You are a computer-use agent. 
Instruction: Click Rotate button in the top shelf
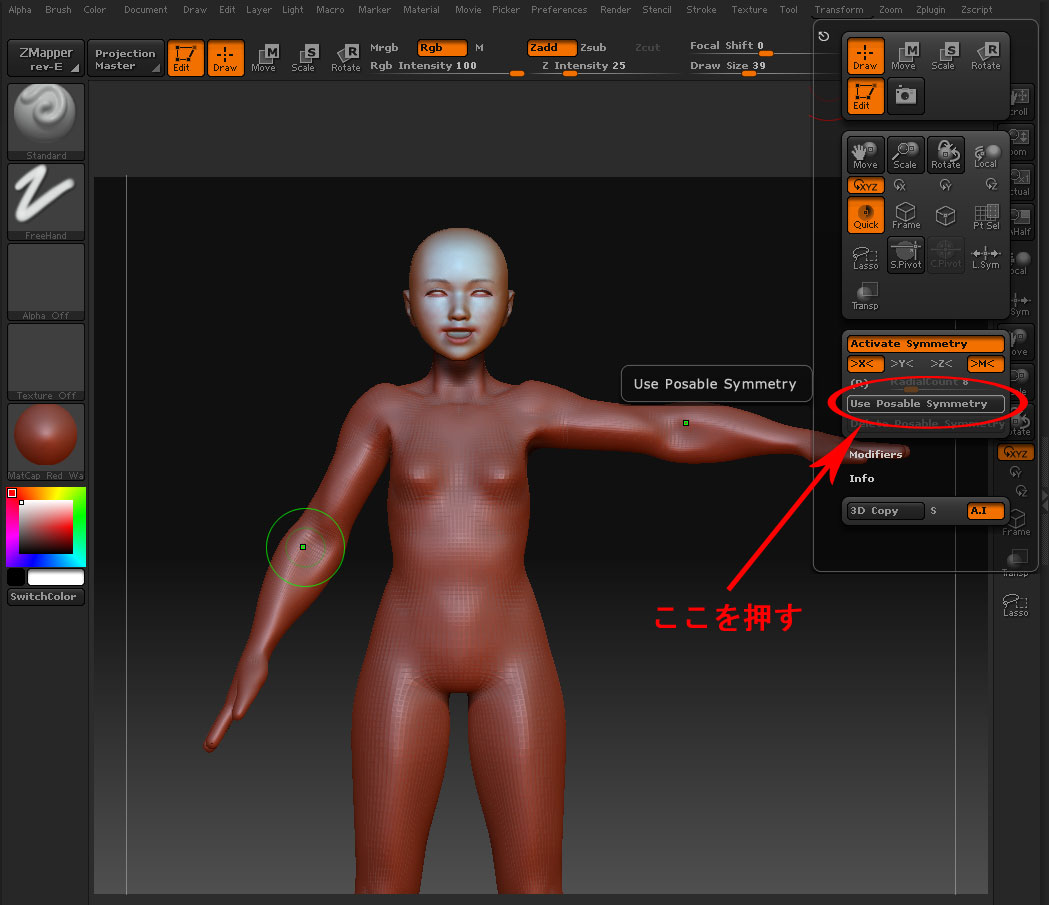point(346,58)
